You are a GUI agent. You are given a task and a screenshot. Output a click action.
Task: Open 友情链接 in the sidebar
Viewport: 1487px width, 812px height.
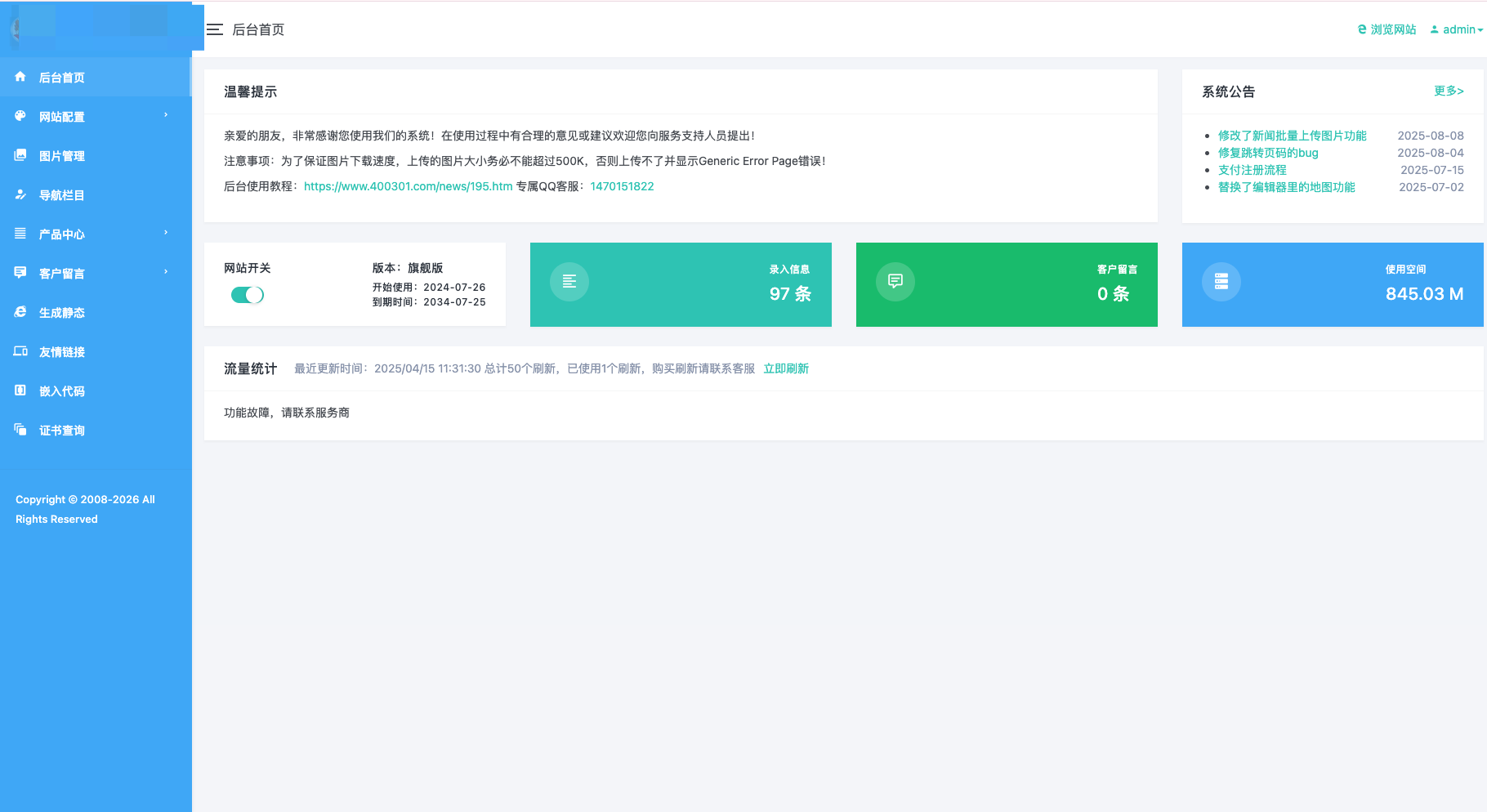[x=96, y=352]
